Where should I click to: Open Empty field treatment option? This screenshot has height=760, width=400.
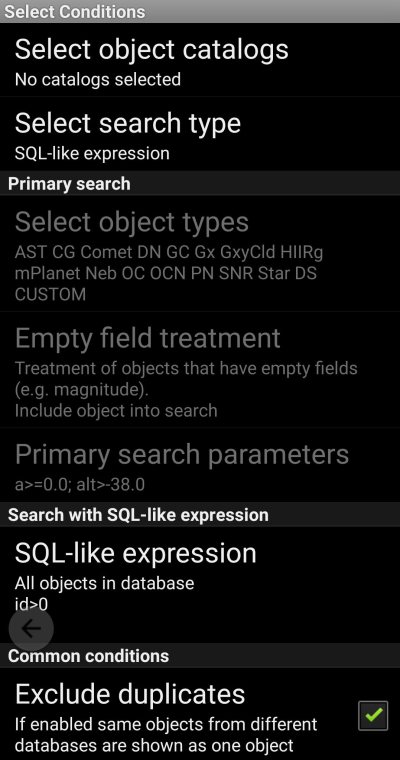click(200, 370)
